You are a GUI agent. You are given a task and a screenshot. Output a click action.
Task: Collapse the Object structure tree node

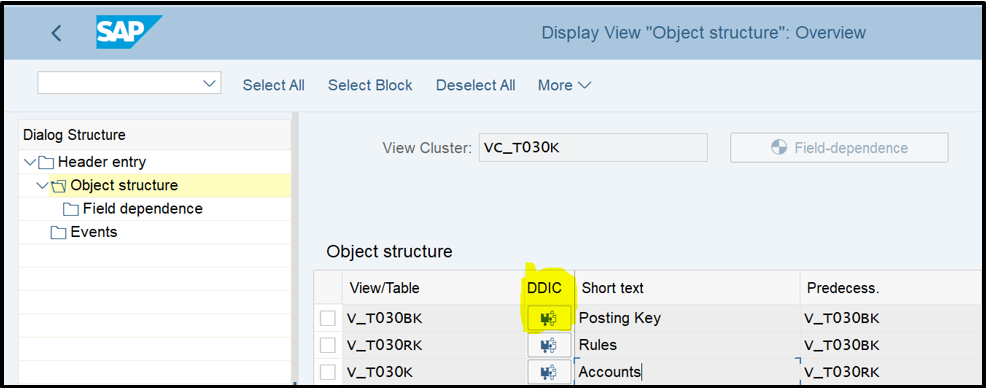pyautogui.click(x=42, y=186)
